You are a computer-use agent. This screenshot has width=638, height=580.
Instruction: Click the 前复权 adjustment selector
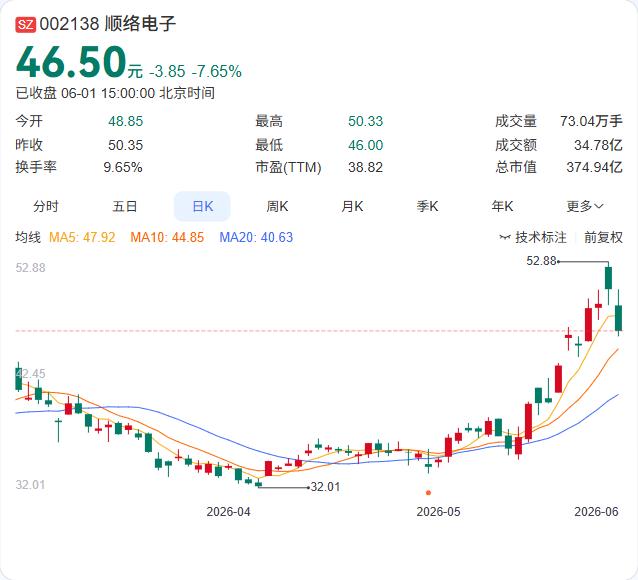(x=603, y=237)
